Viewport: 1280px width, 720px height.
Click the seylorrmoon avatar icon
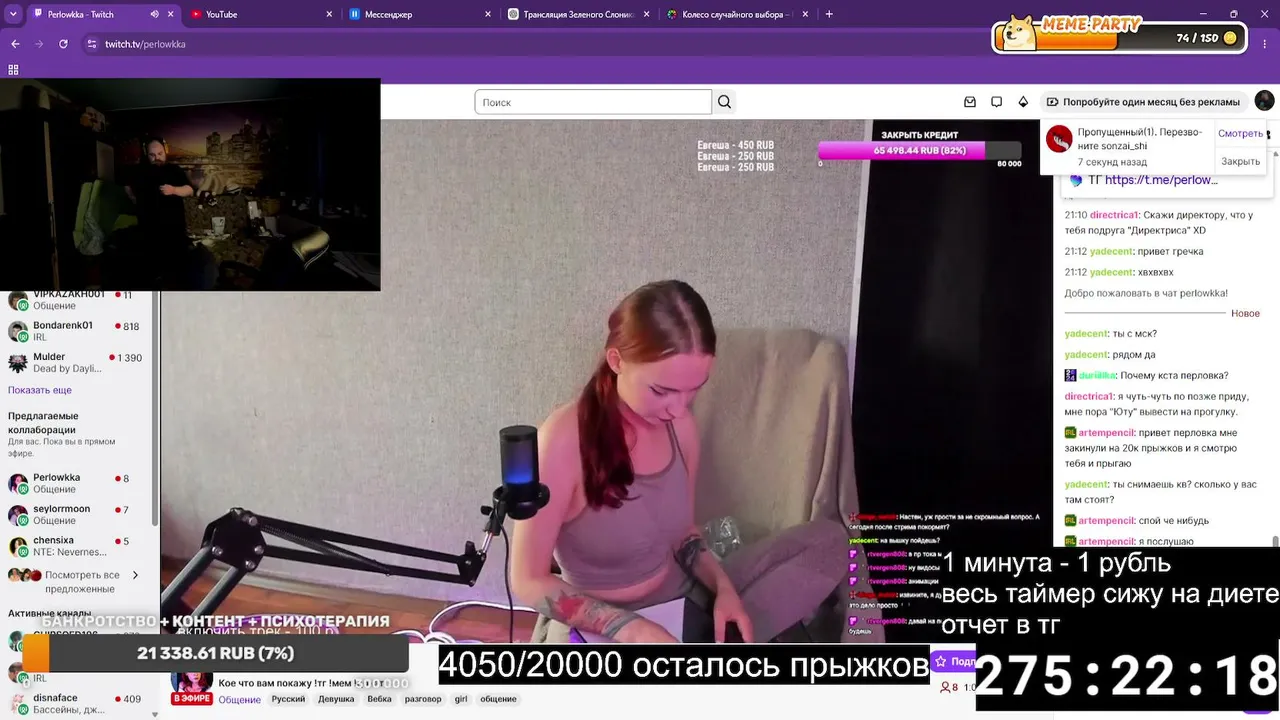[x=18, y=515]
